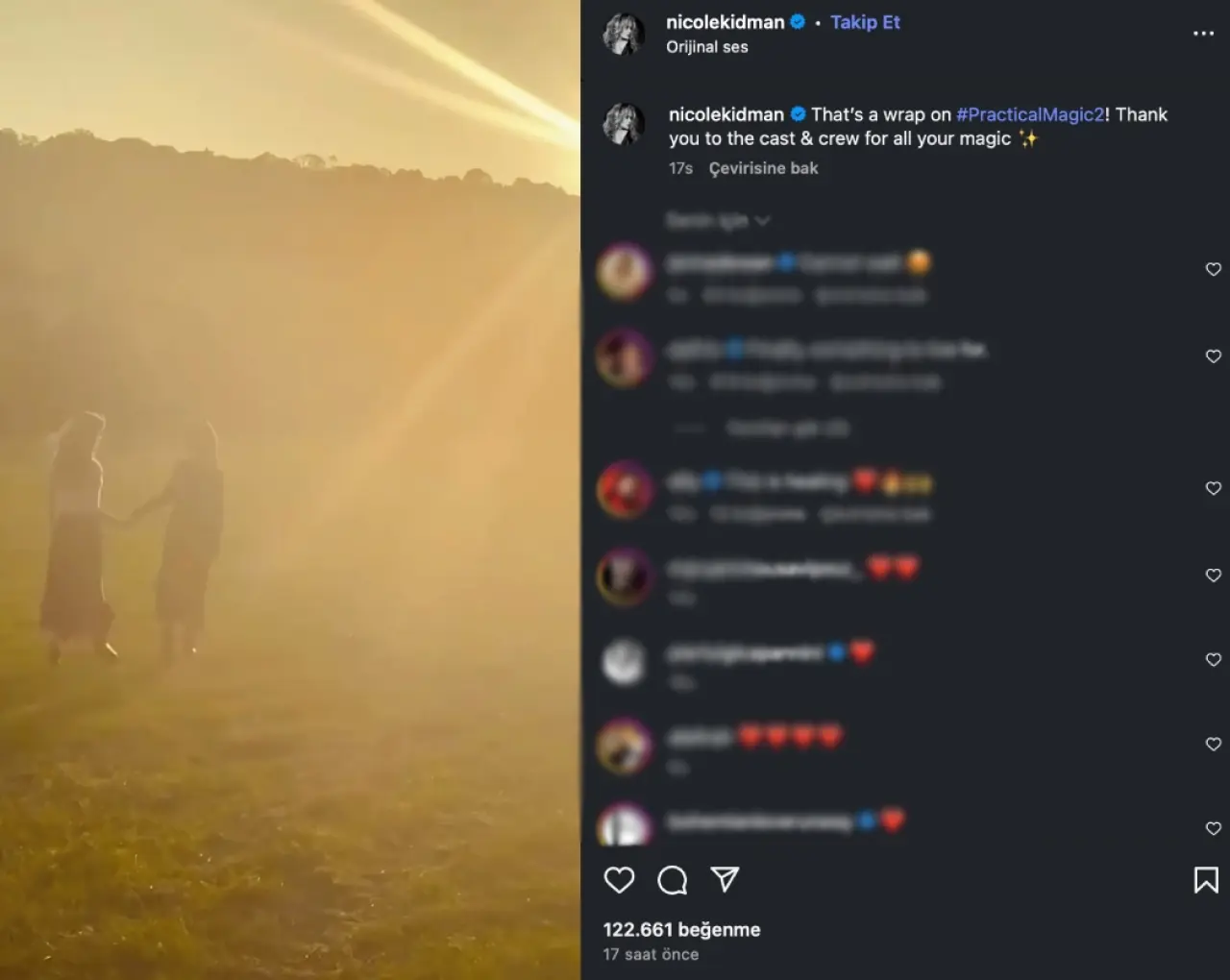Screen dimensions: 1230x980
Task: Like the post with the heart icon
Action: coord(619,880)
